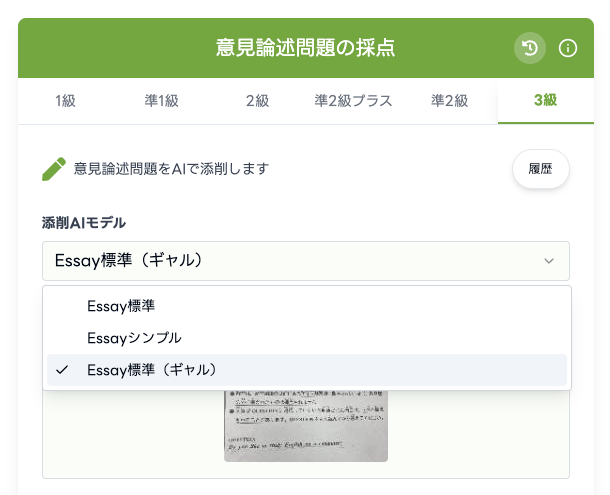Choose Essayシンプル from the list
The image size is (610, 495).
134,338
